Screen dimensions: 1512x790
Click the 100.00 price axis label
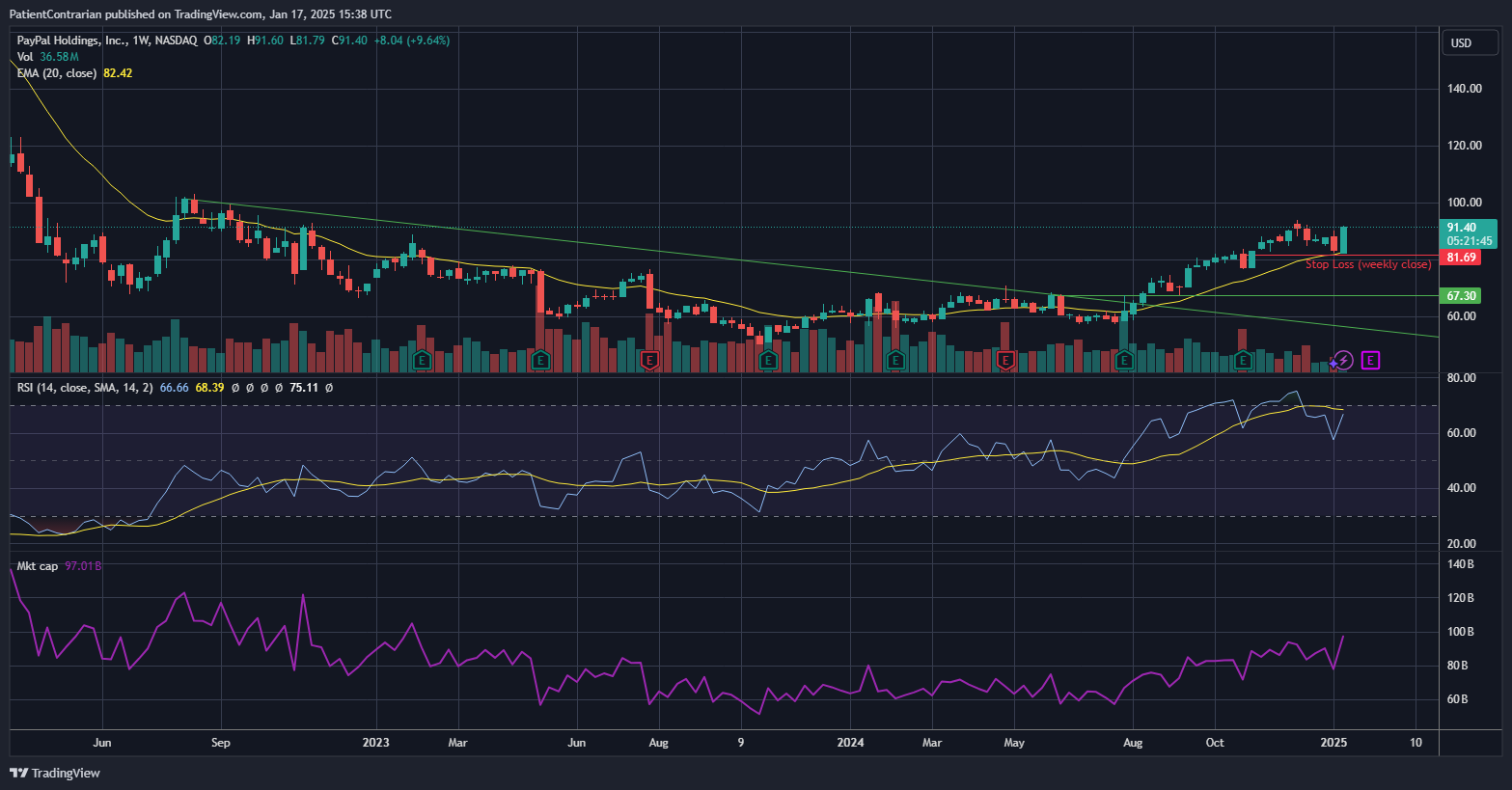pyautogui.click(x=1465, y=203)
